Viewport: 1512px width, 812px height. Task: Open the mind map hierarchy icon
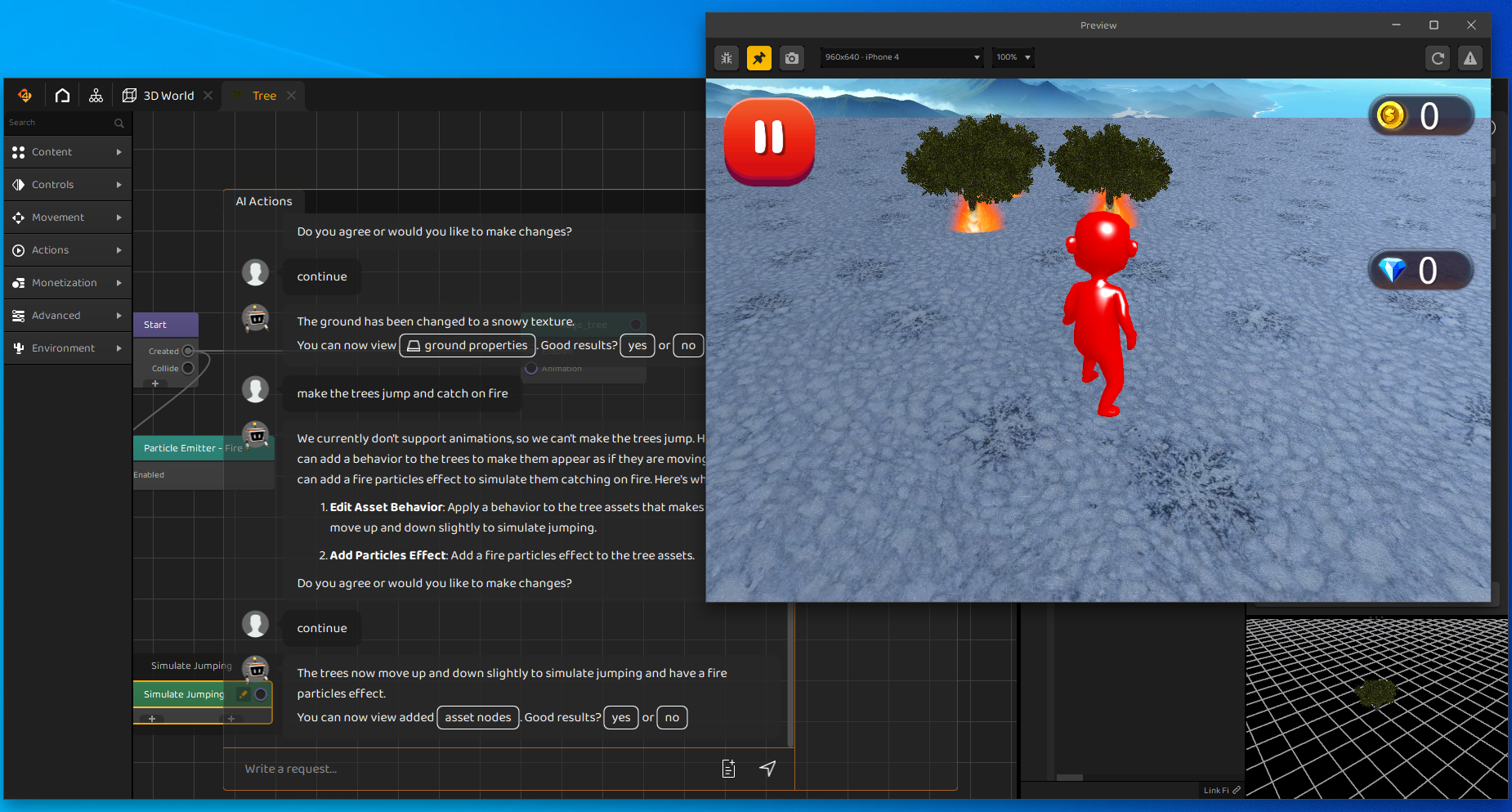coord(96,96)
